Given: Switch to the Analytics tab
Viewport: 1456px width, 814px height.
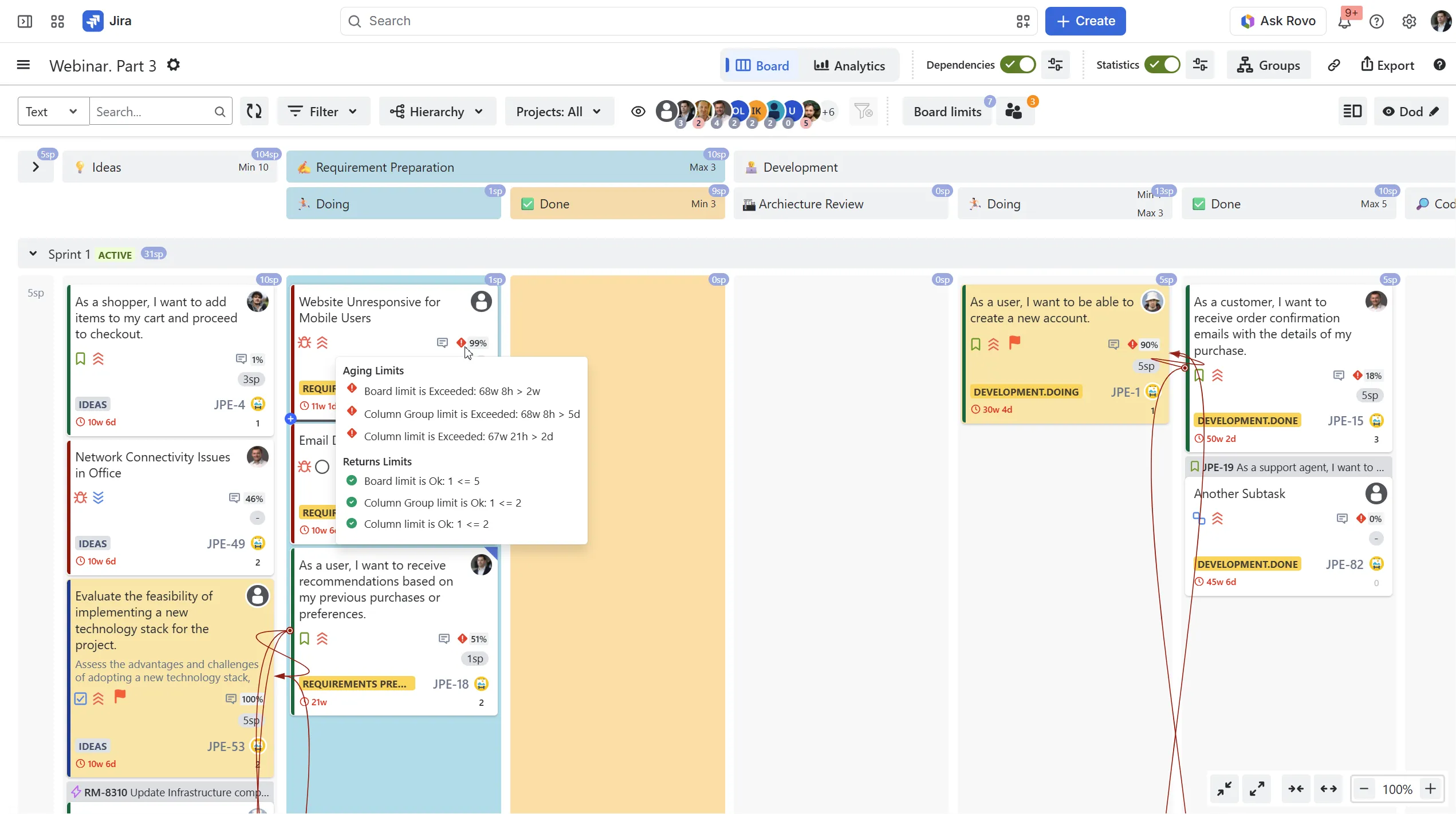Looking at the screenshot, I should tap(849, 65).
